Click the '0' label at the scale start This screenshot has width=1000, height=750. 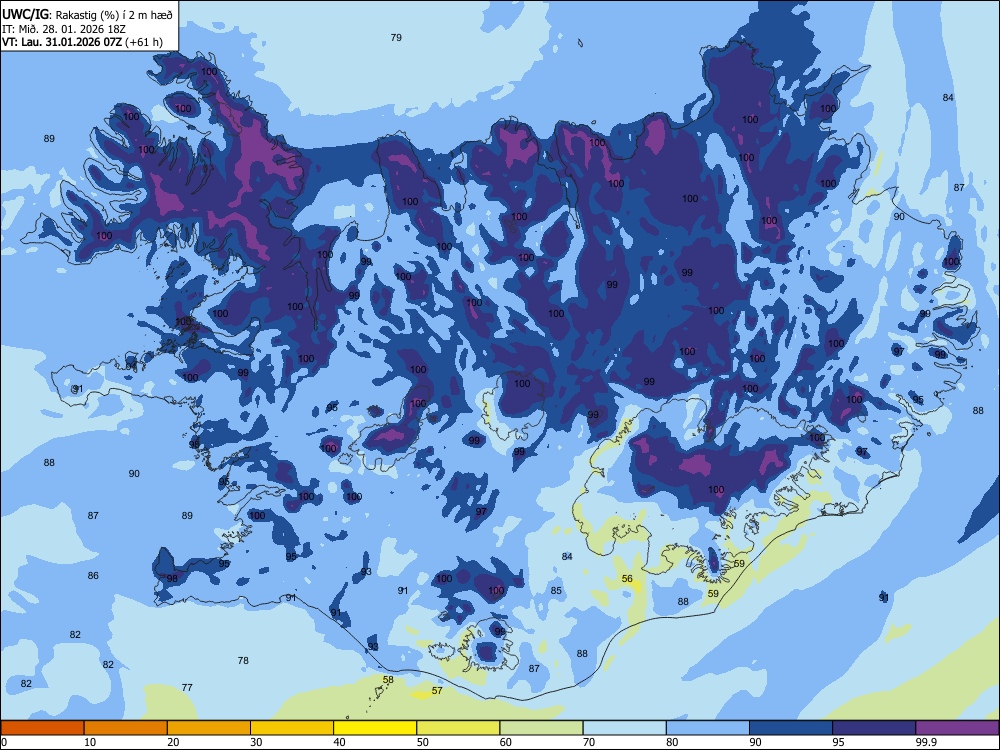pyautogui.click(x=4, y=742)
